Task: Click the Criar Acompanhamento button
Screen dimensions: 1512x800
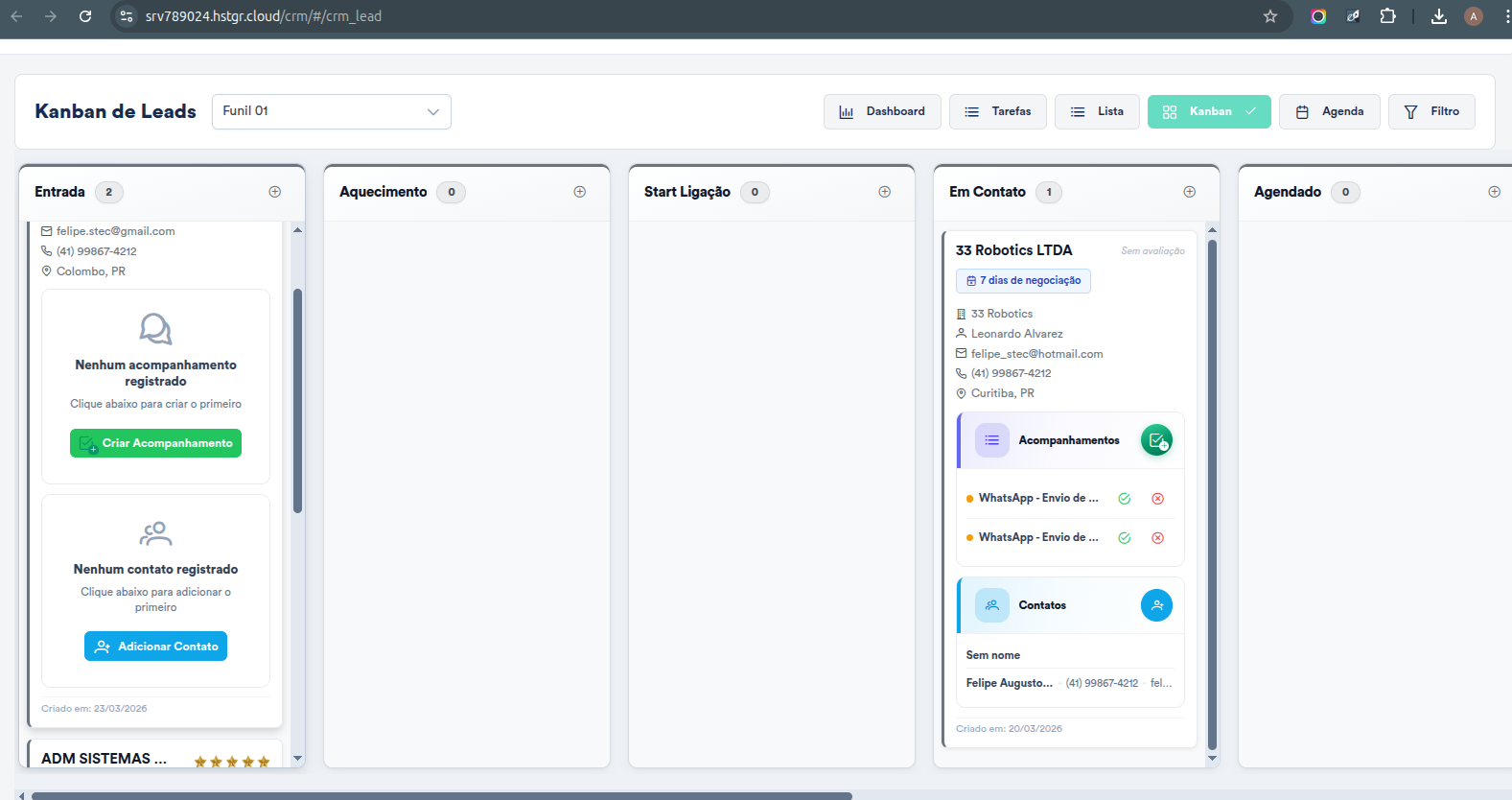Action: (155, 443)
